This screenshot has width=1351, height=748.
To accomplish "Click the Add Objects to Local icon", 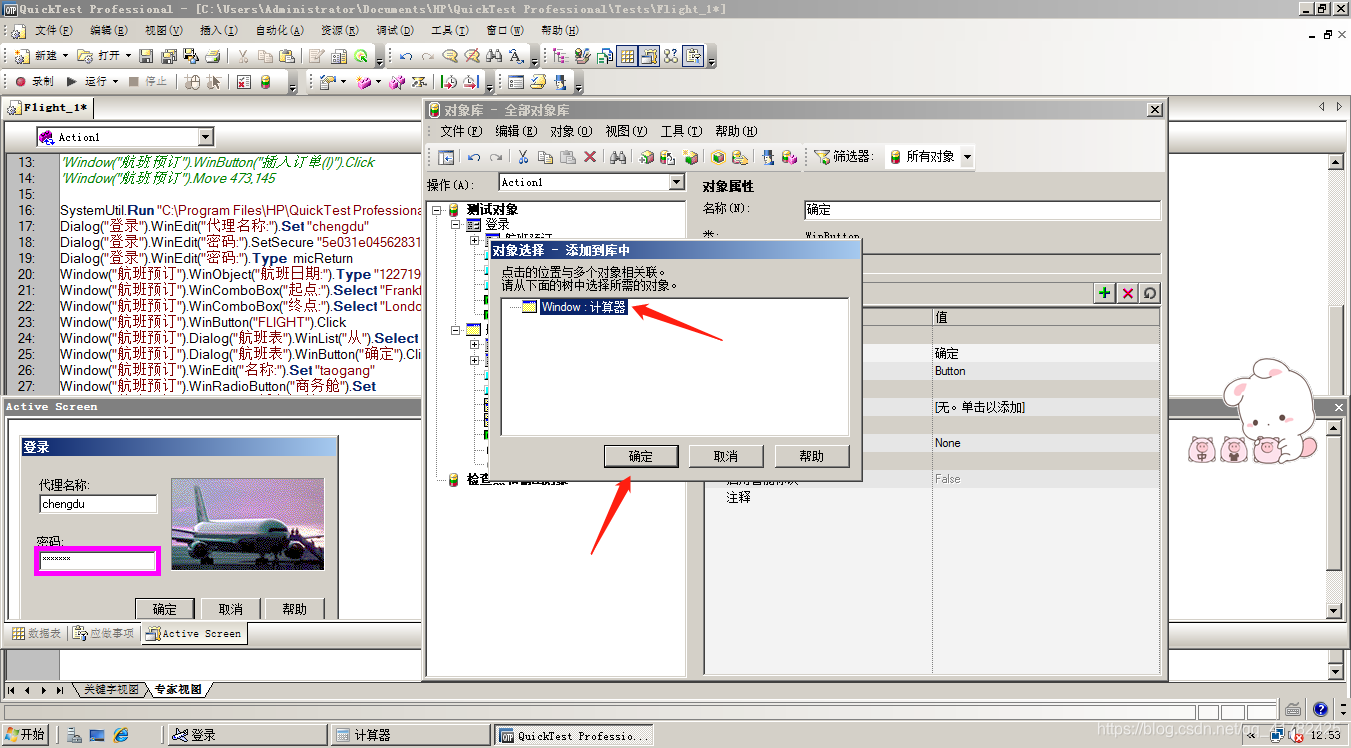I will 646,157.
